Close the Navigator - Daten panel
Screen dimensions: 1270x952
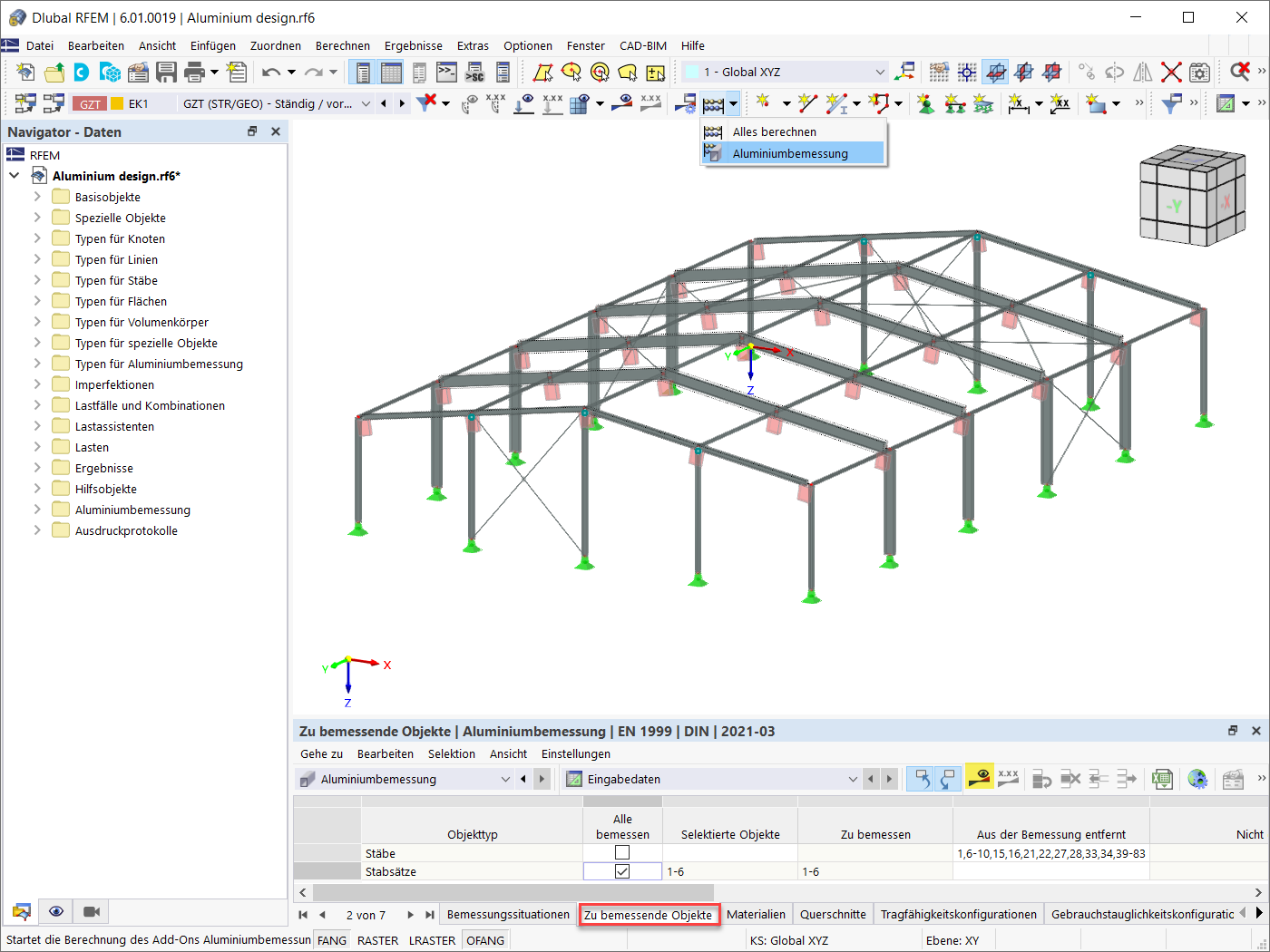pos(276,131)
